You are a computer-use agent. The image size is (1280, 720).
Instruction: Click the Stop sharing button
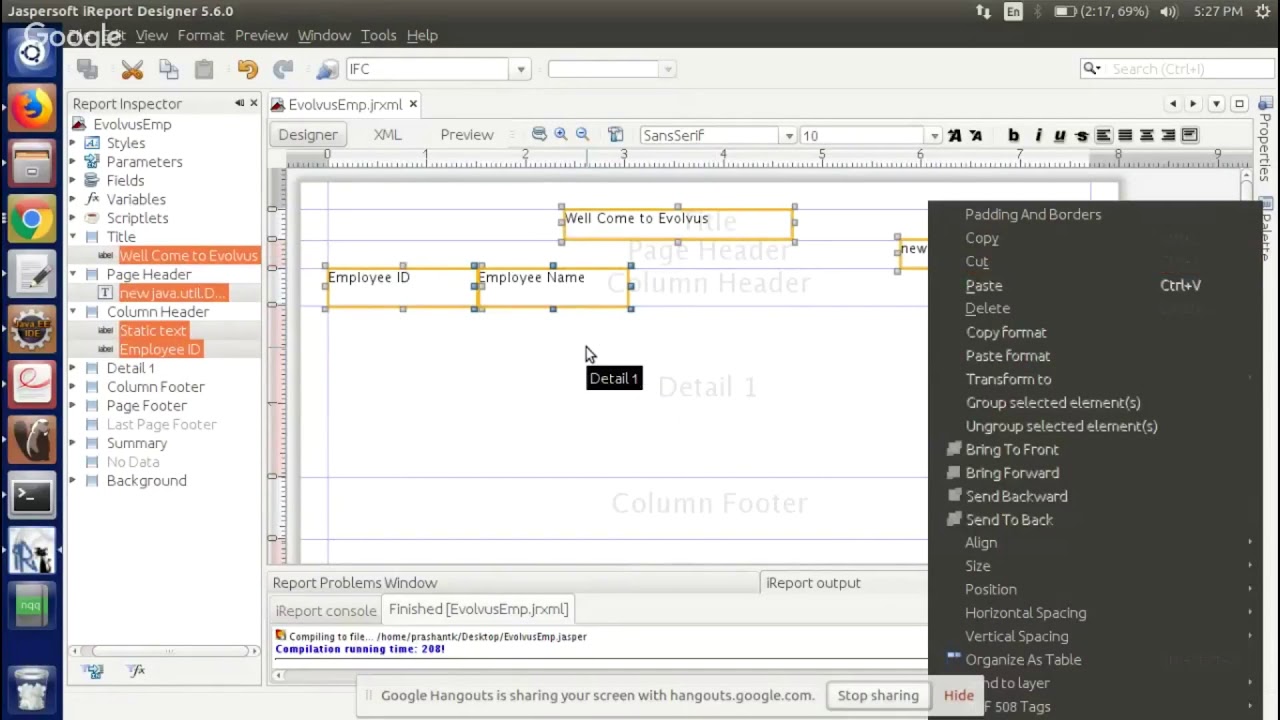pyautogui.click(x=878, y=695)
